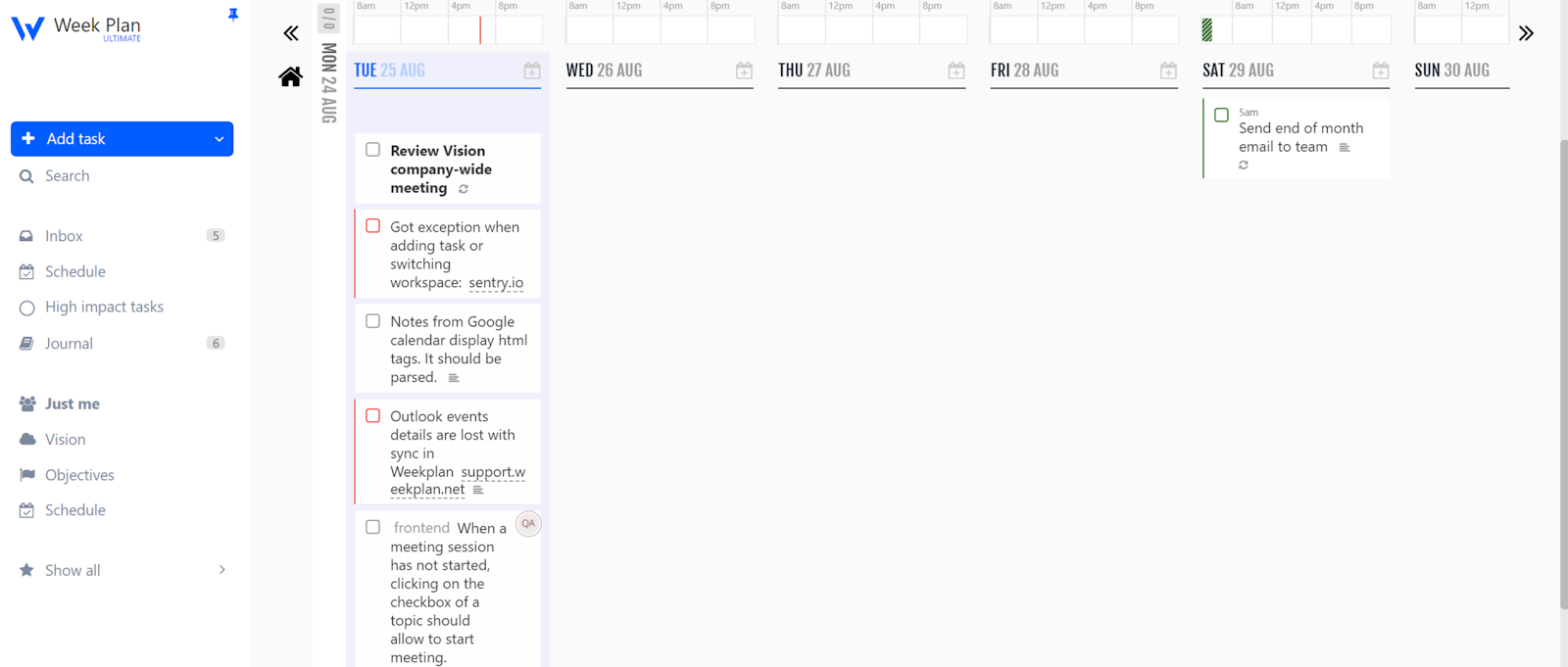The width and height of the screenshot is (1568, 667).
Task: Go to next week with double-right arrows
Action: click(1526, 33)
